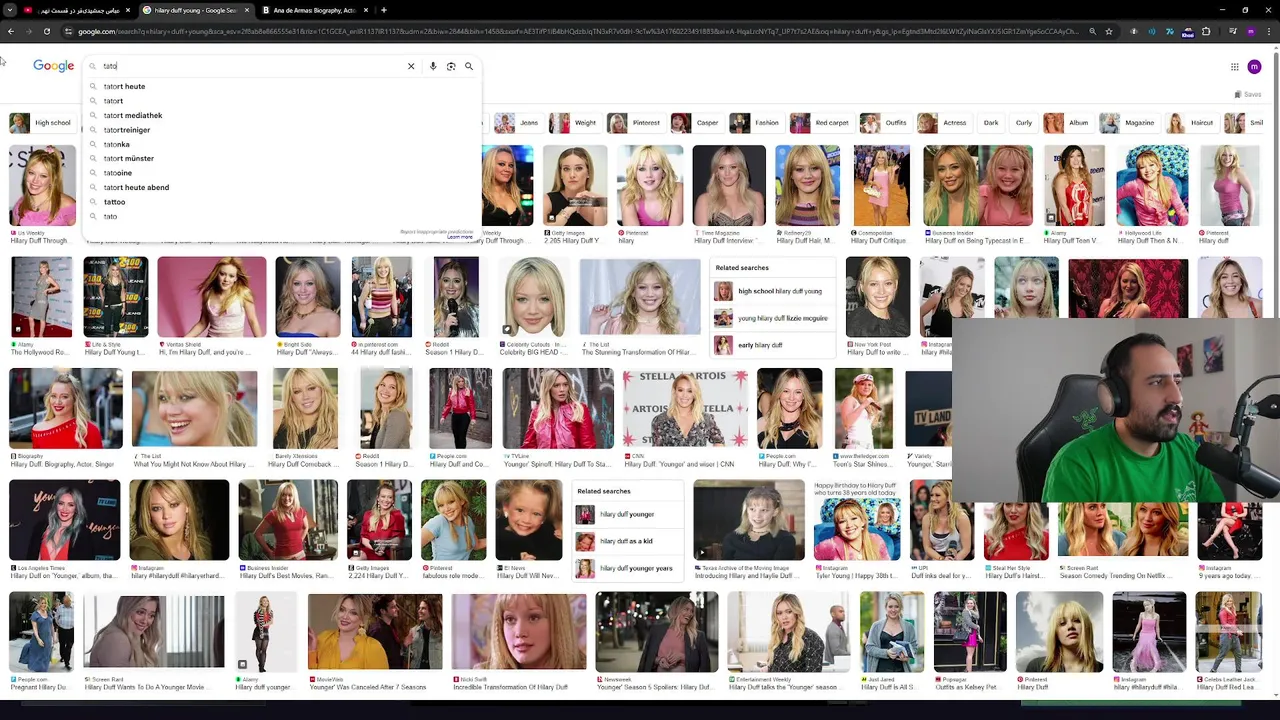Open the Google apps grid
This screenshot has width=1280, height=720.
coord(1235,67)
